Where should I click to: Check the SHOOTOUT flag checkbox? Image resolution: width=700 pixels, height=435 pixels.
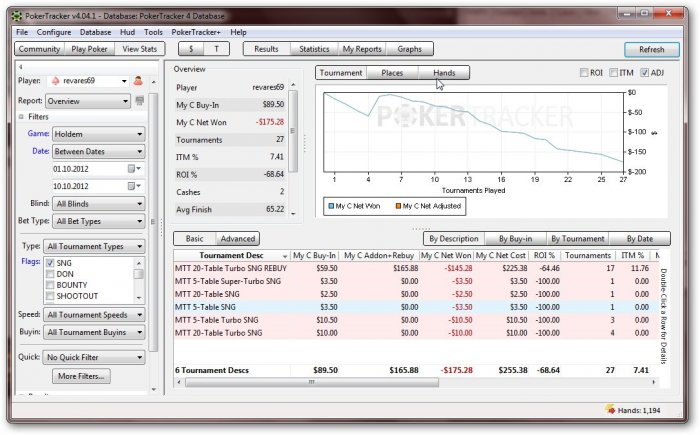tap(50, 296)
